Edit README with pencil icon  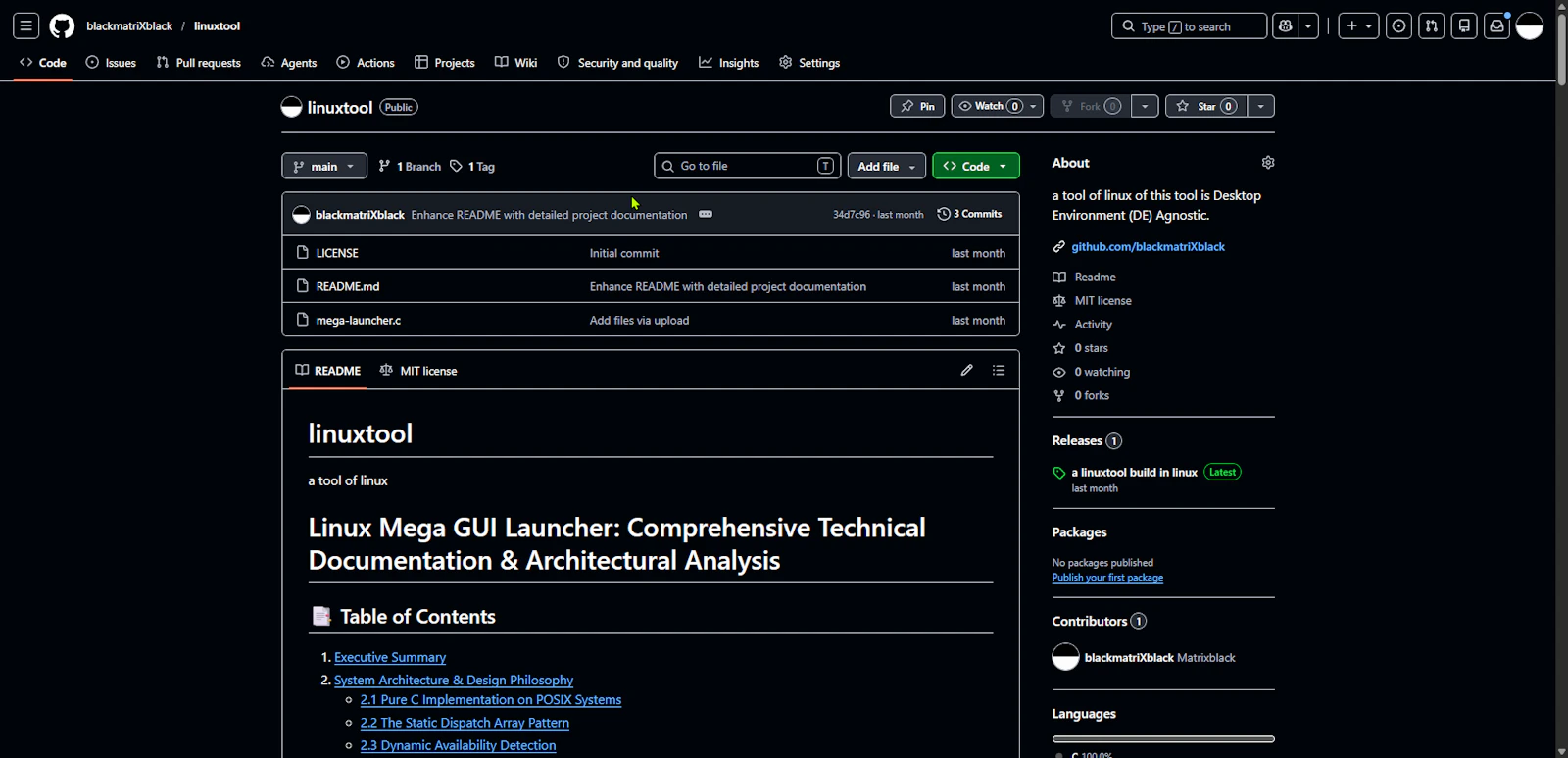click(x=967, y=370)
